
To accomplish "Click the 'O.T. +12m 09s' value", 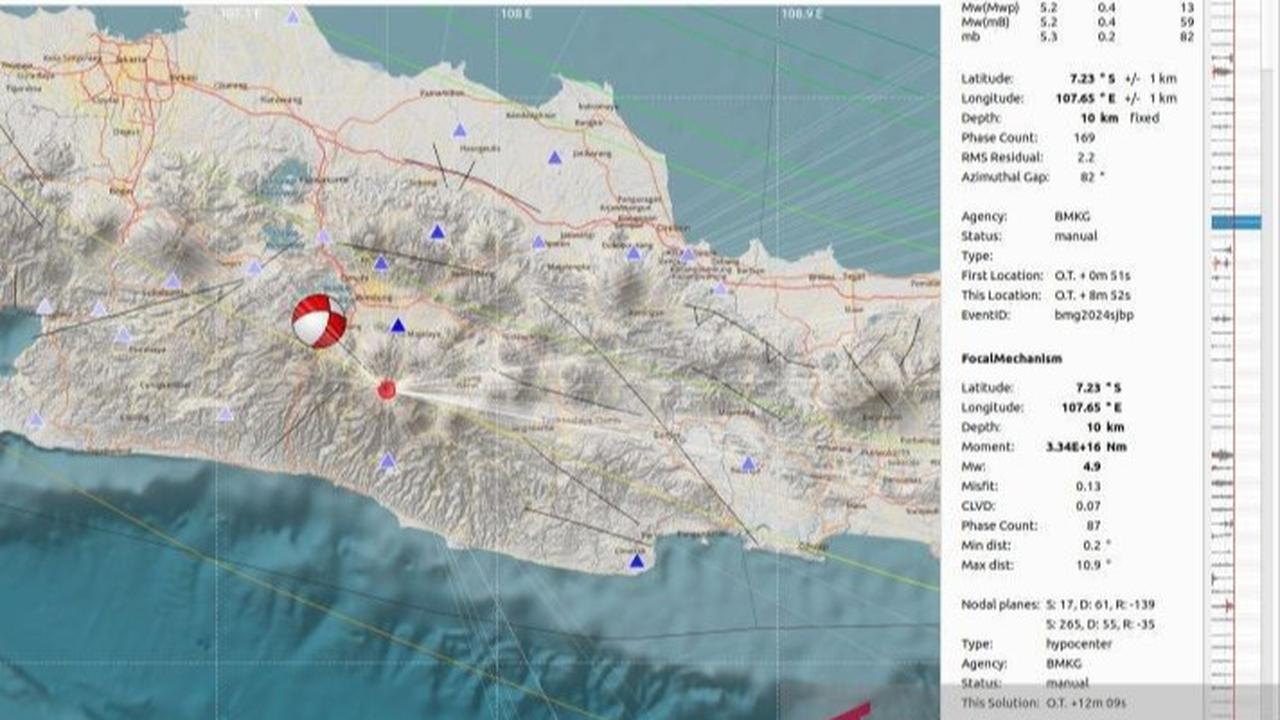I will click(1085, 703).
